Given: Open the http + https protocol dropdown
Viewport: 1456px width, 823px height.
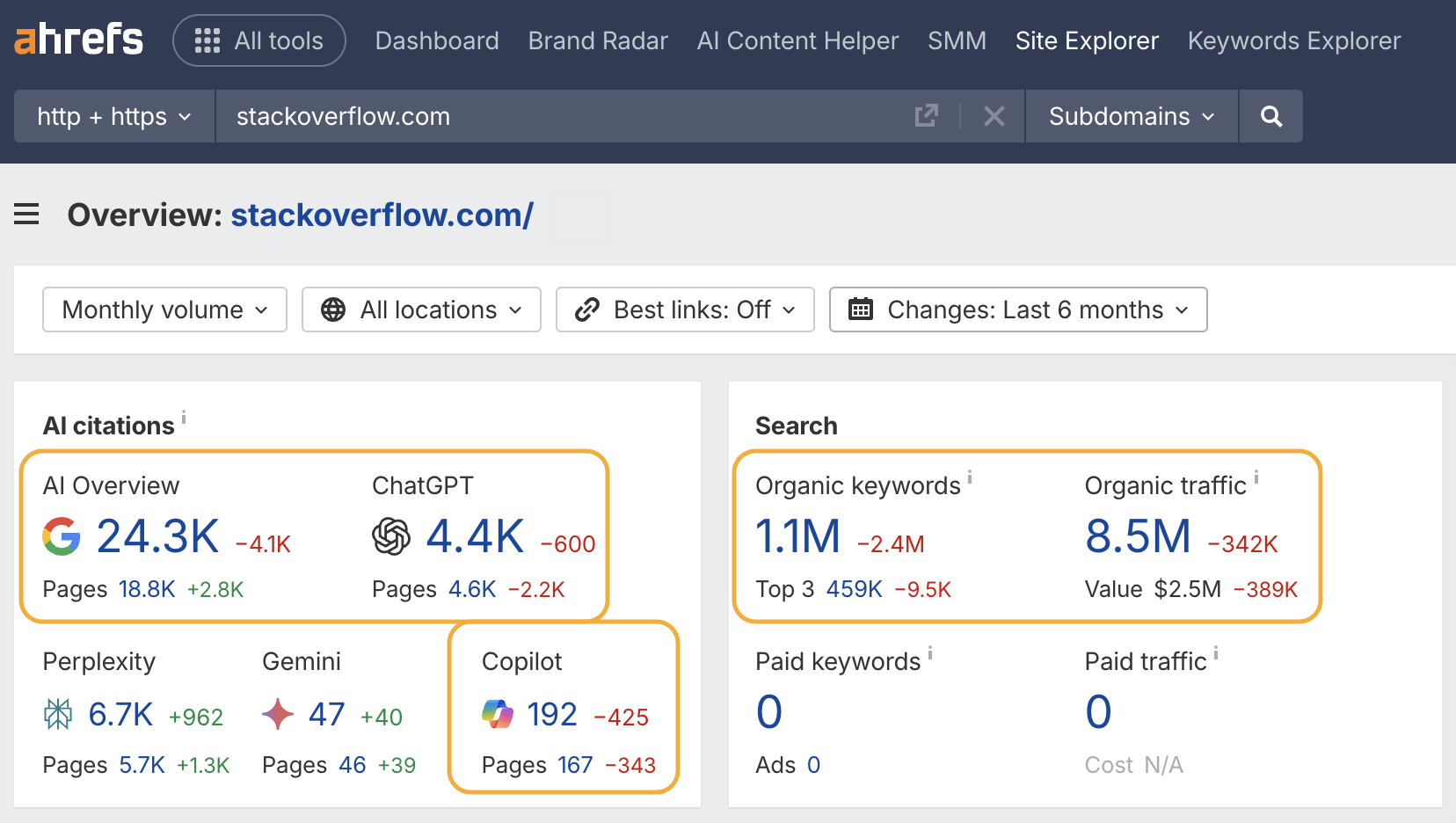Looking at the screenshot, I should point(113,115).
